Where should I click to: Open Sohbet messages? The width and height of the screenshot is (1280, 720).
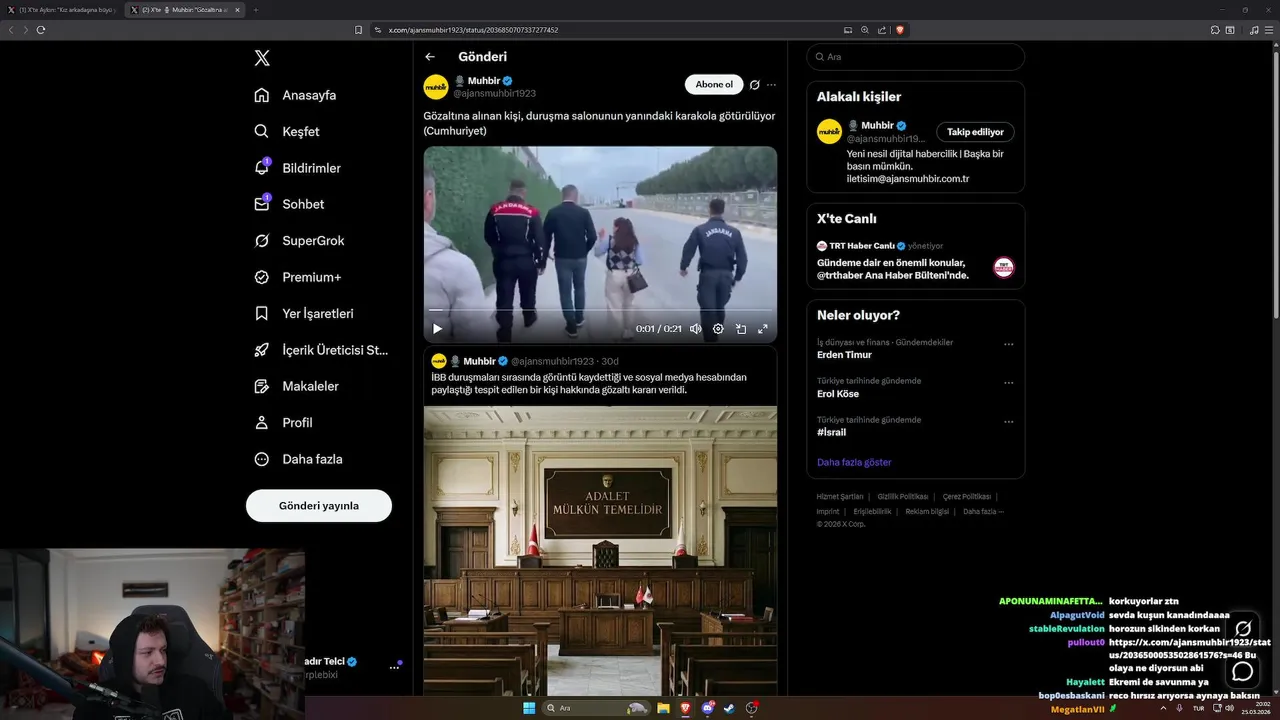pyautogui.click(x=290, y=204)
